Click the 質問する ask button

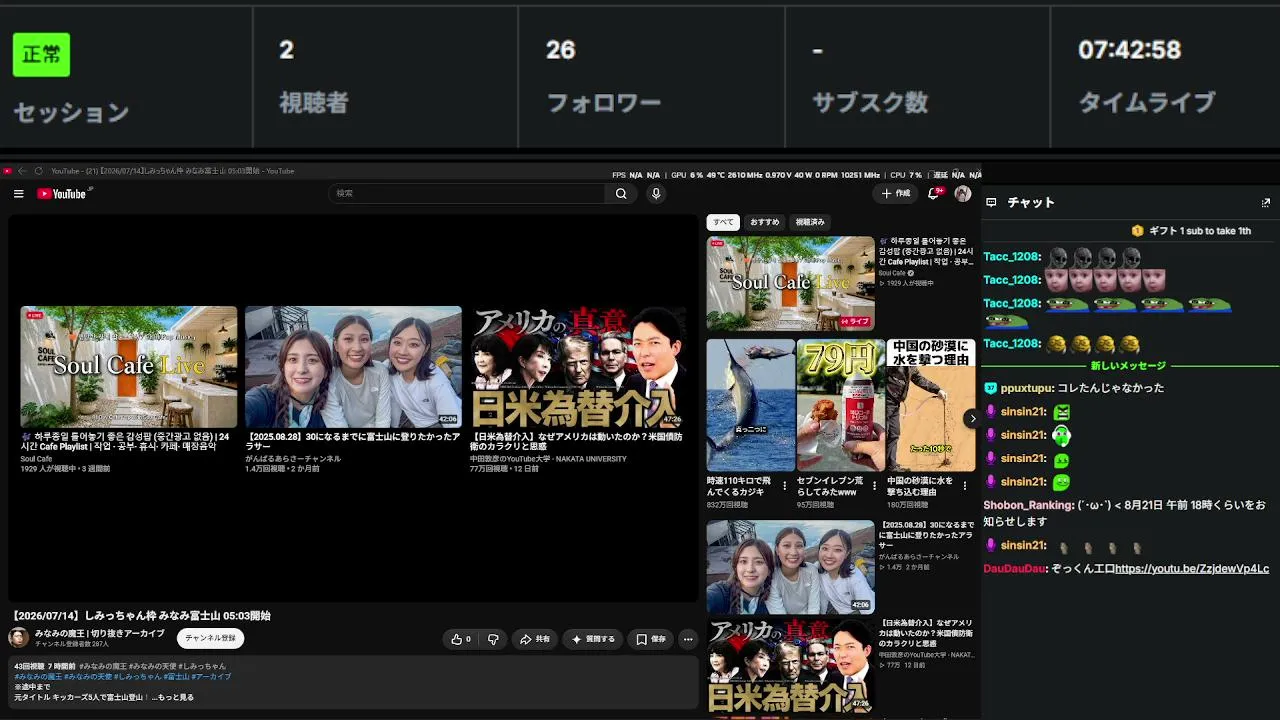pyautogui.click(x=594, y=639)
